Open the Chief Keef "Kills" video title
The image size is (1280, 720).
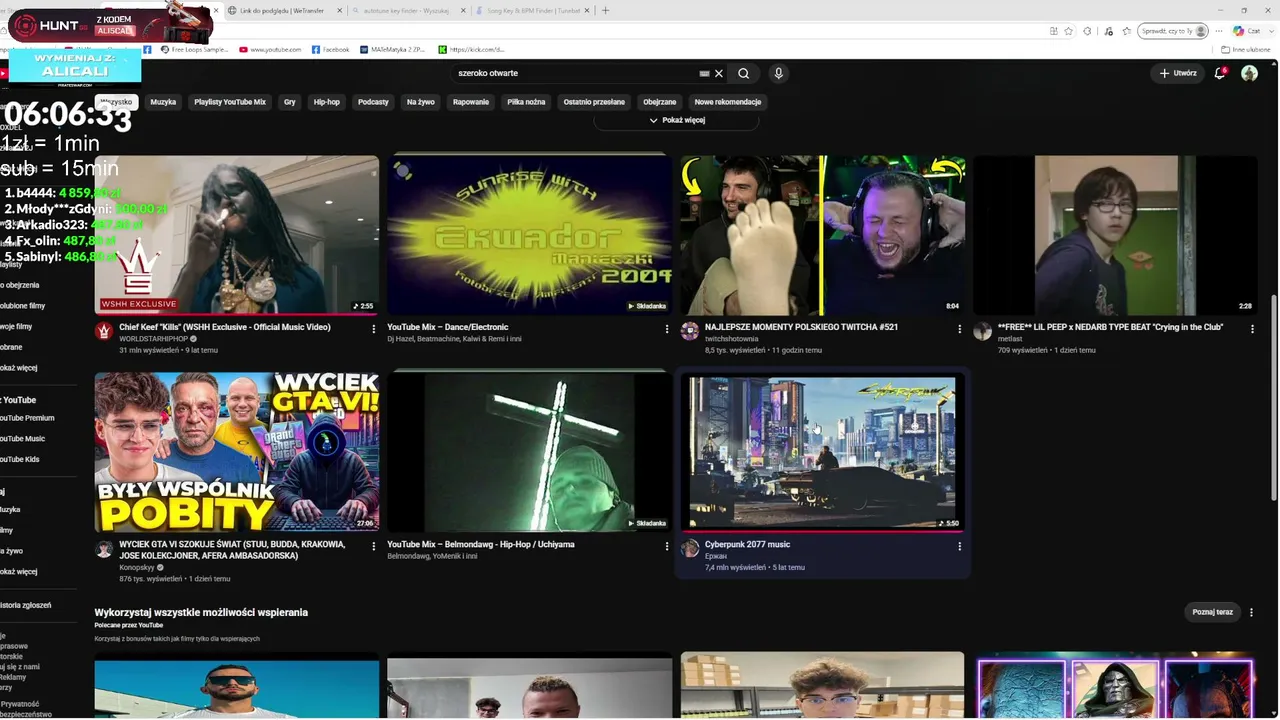coord(224,327)
